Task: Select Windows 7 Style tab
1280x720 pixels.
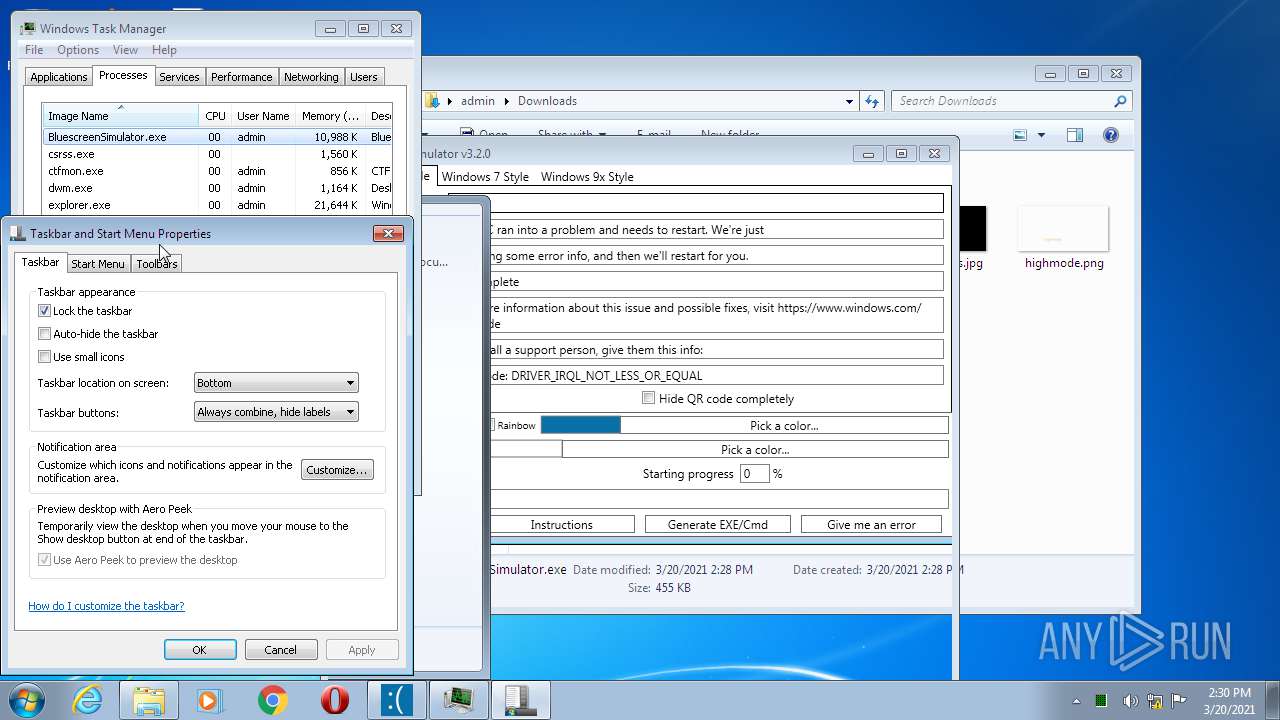Action: click(485, 177)
